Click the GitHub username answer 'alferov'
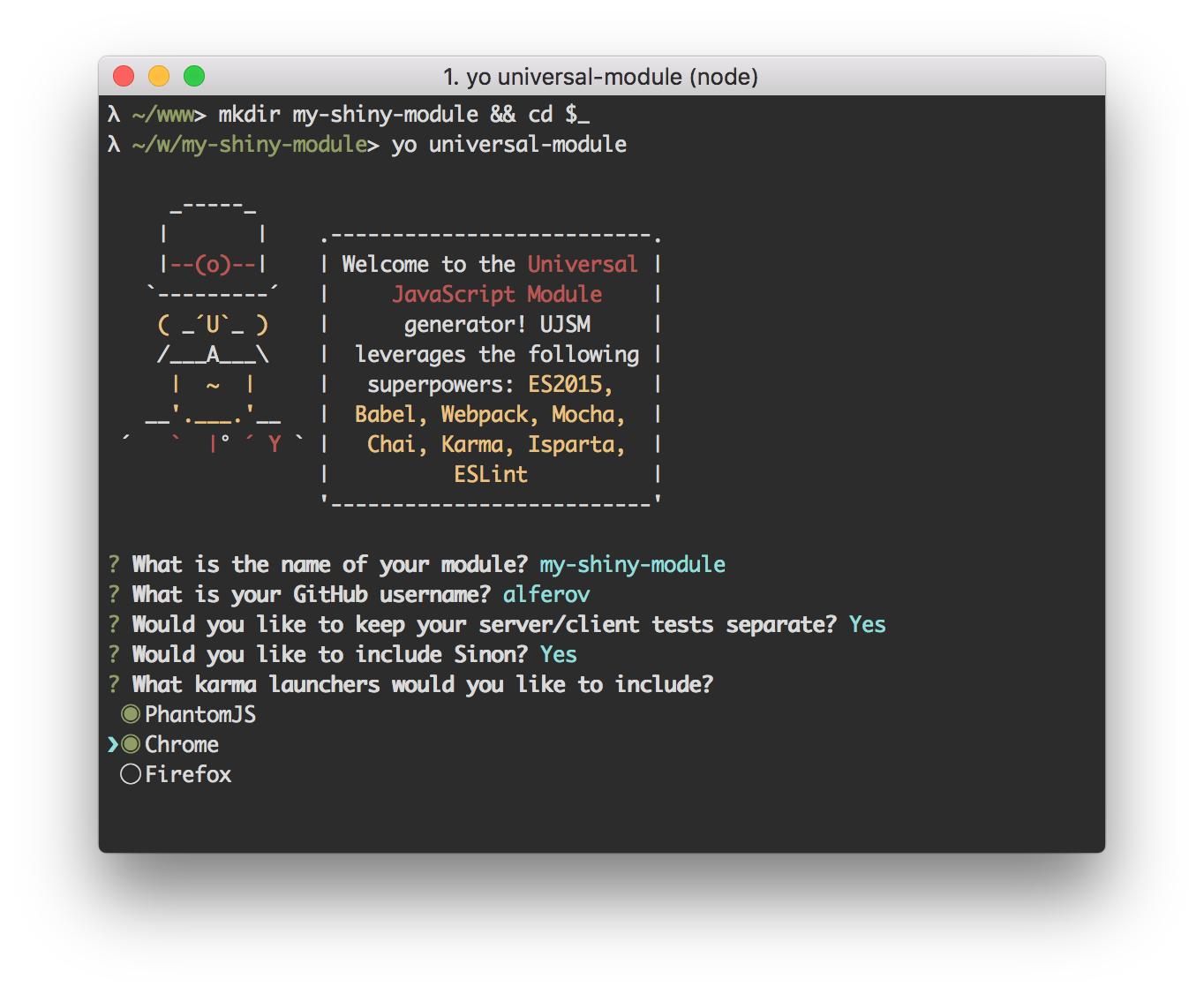 coord(546,594)
